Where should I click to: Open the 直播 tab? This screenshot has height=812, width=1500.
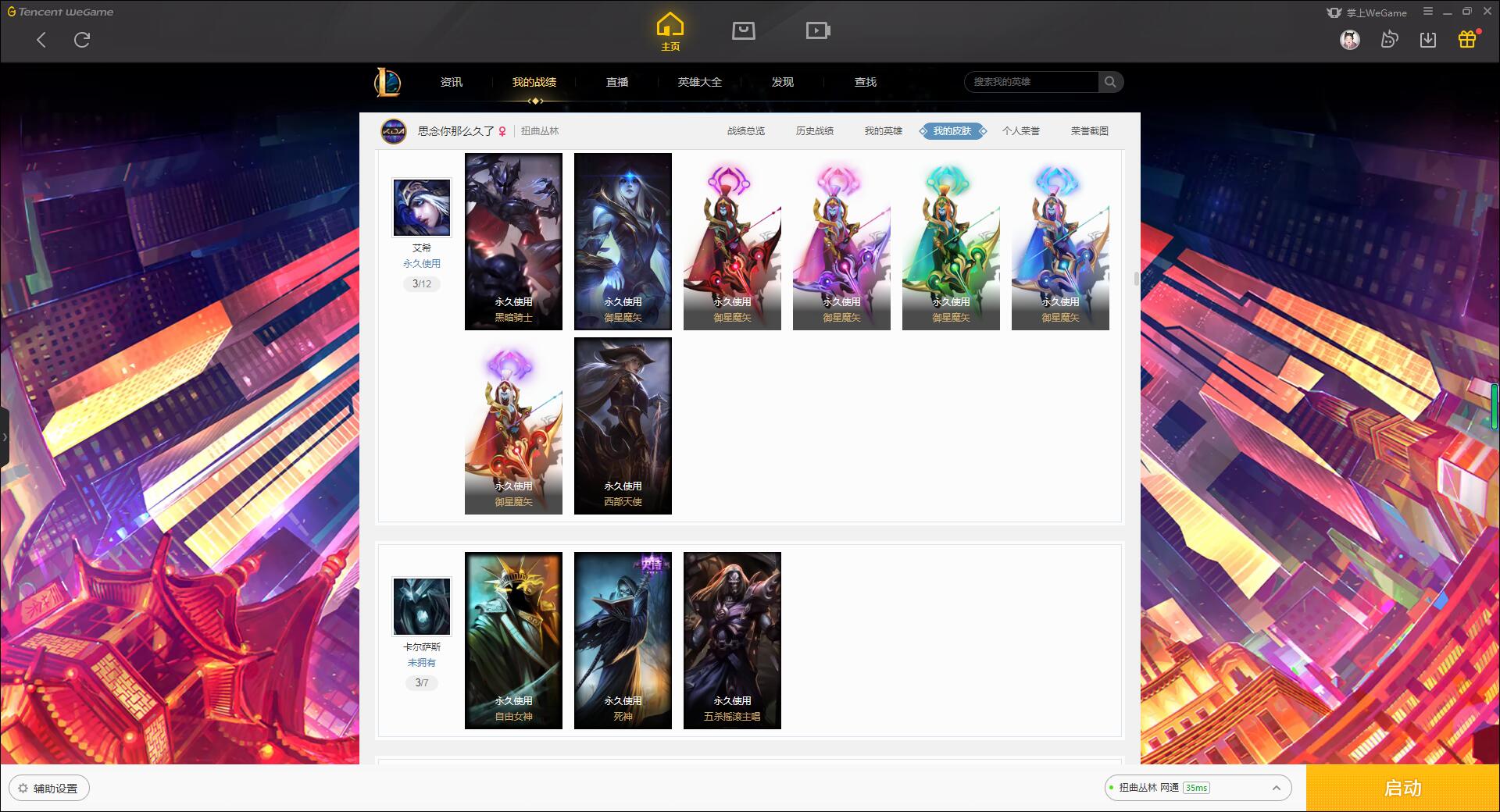pos(617,82)
